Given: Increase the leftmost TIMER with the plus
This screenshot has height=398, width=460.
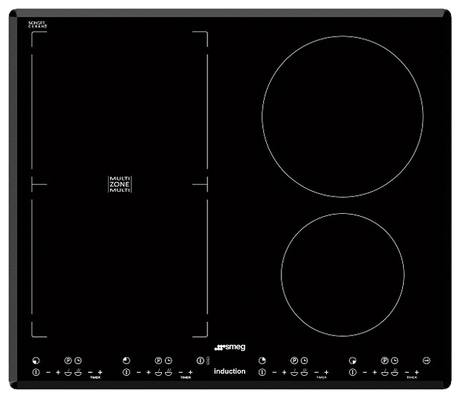Looking at the screenshot, I should coord(100,372).
